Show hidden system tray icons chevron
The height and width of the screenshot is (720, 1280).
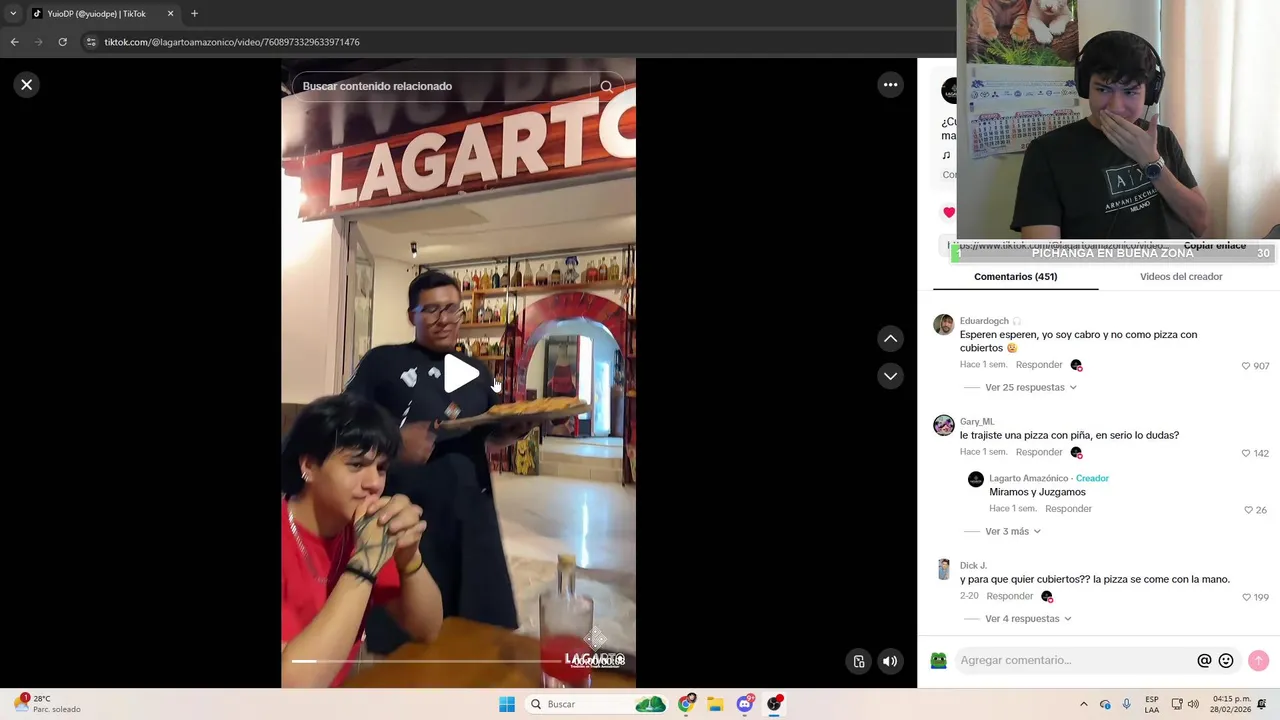point(1083,704)
